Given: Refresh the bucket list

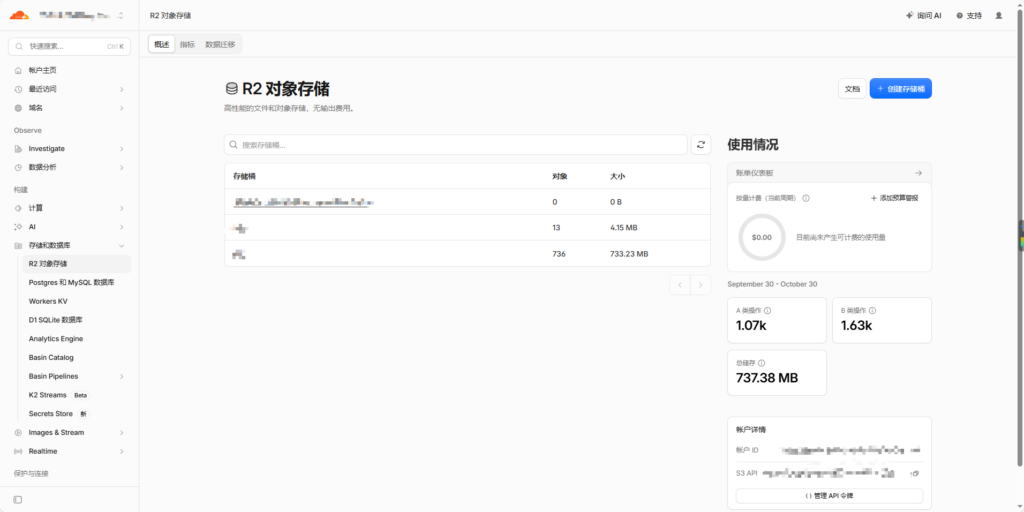Looking at the screenshot, I should pos(701,145).
